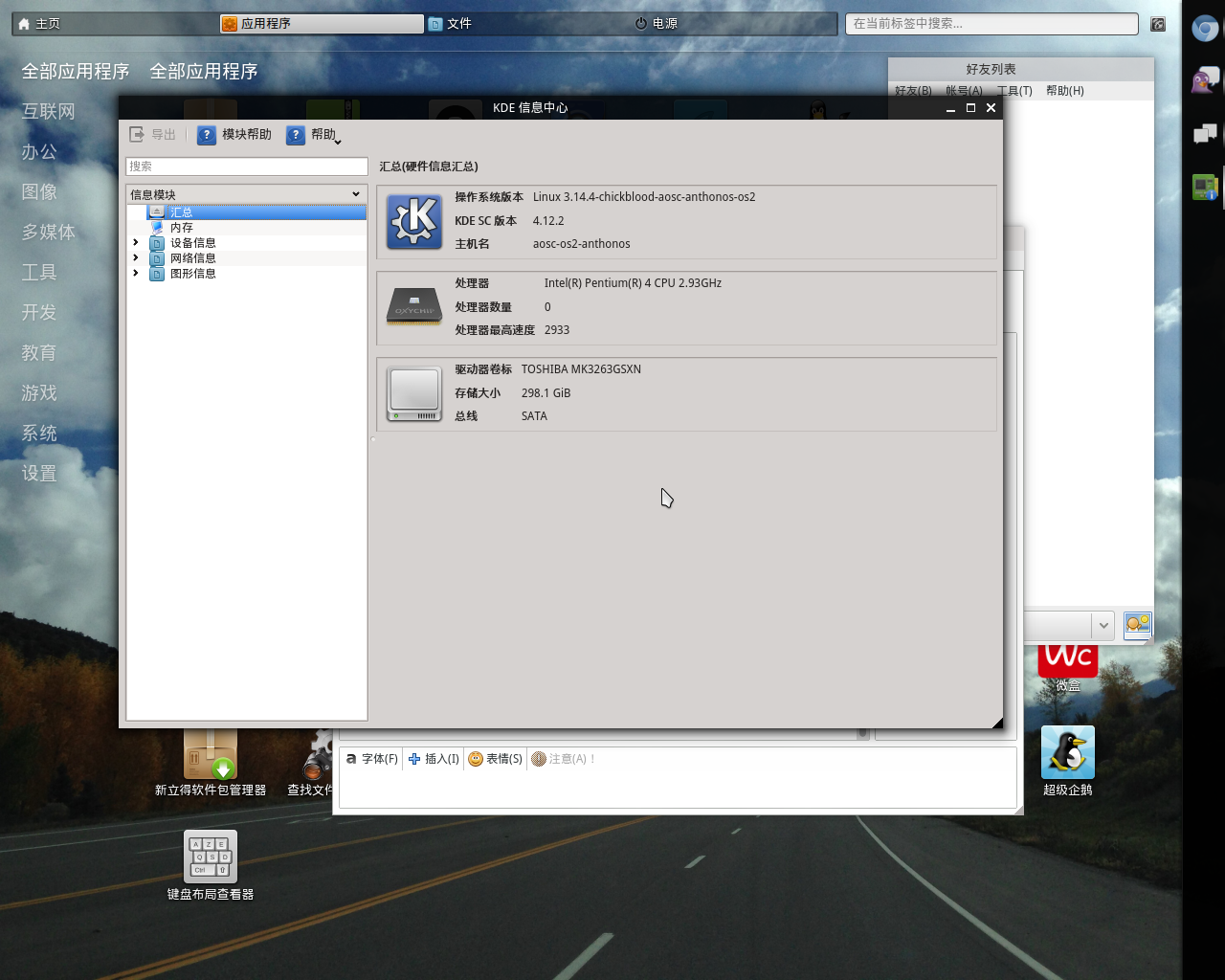Collapse the 信息模块 header chevron

[356, 194]
